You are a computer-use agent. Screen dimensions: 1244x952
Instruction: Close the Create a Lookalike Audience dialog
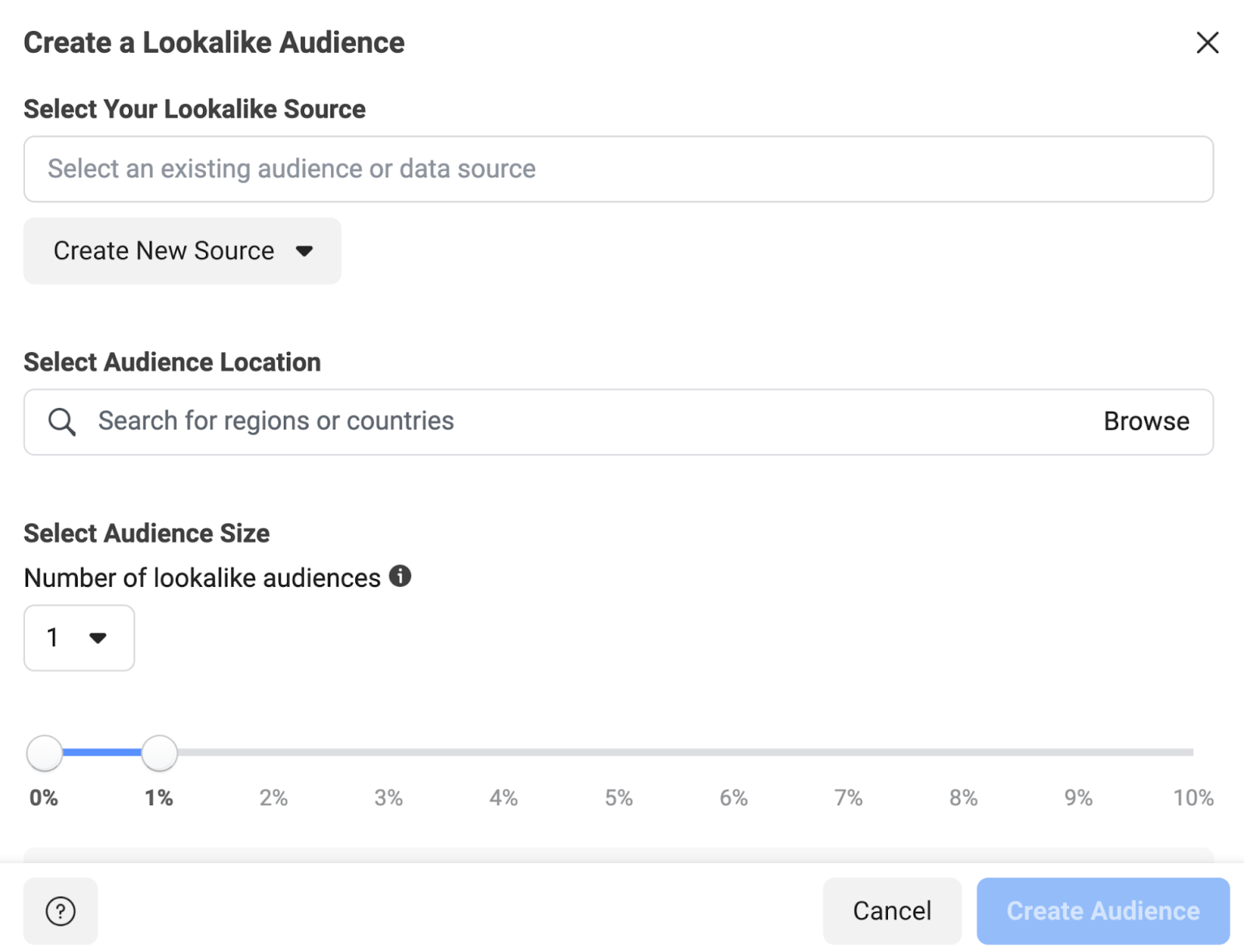(1207, 43)
